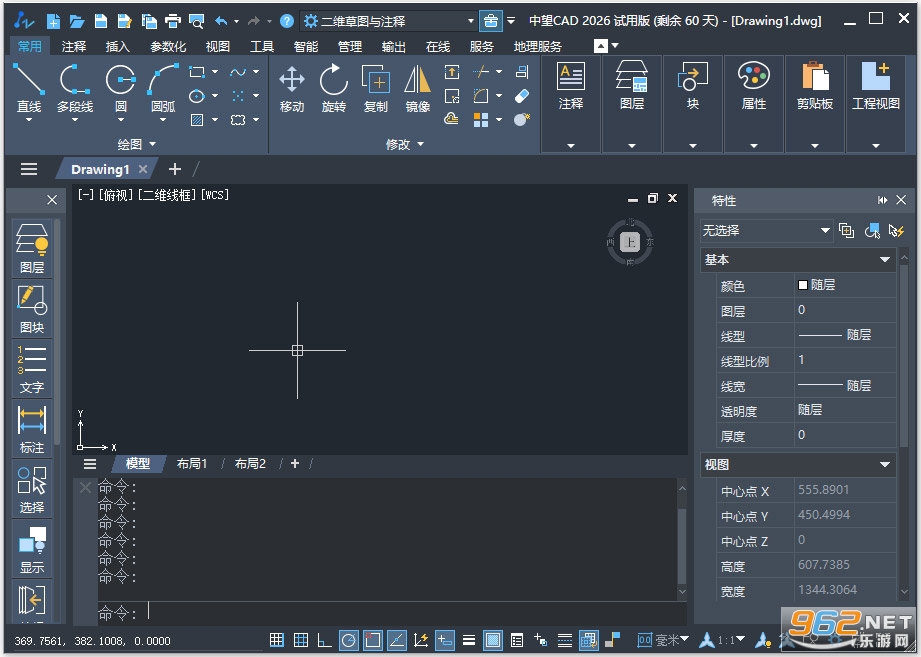Screen dimensions: 921x657
Task: Select the 圆弧 arc tool
Action: click(x=163, y=88)
